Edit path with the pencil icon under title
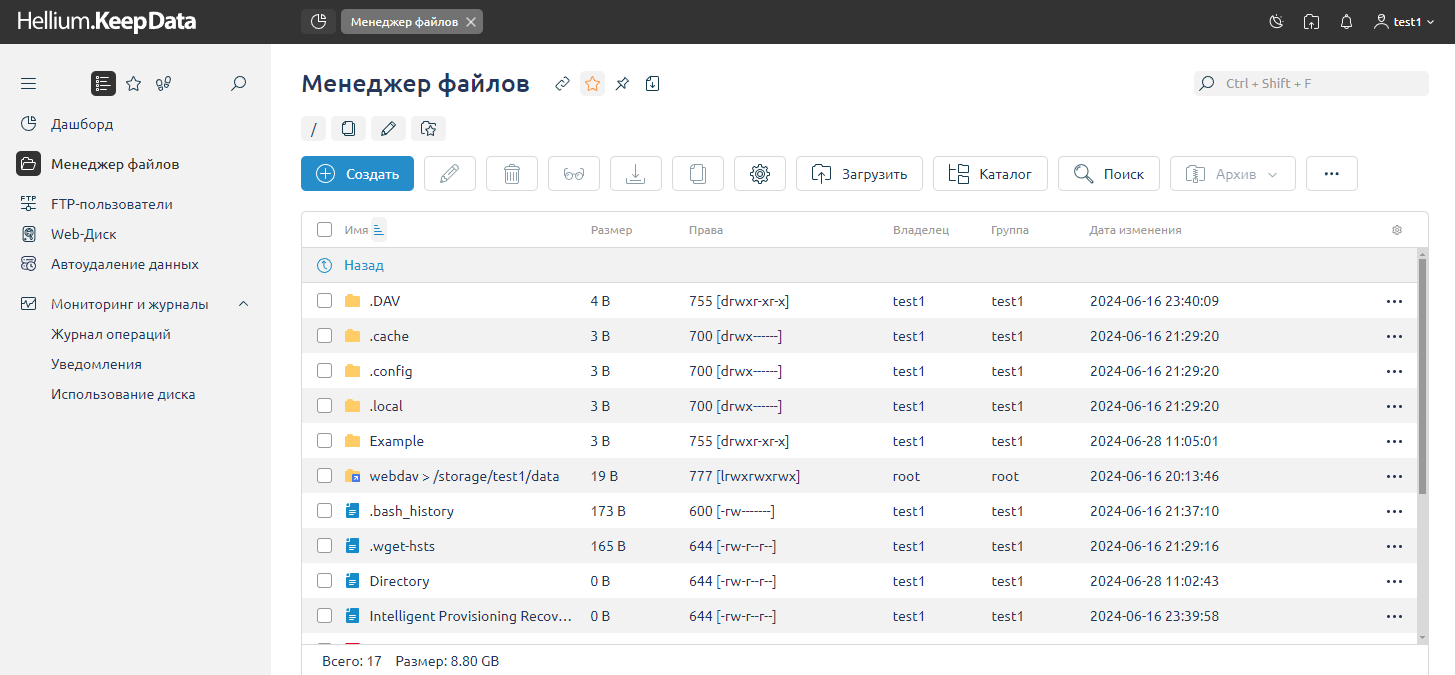Image resolution: width=1455 pixels, height=675 pixels. click(388, 128)
